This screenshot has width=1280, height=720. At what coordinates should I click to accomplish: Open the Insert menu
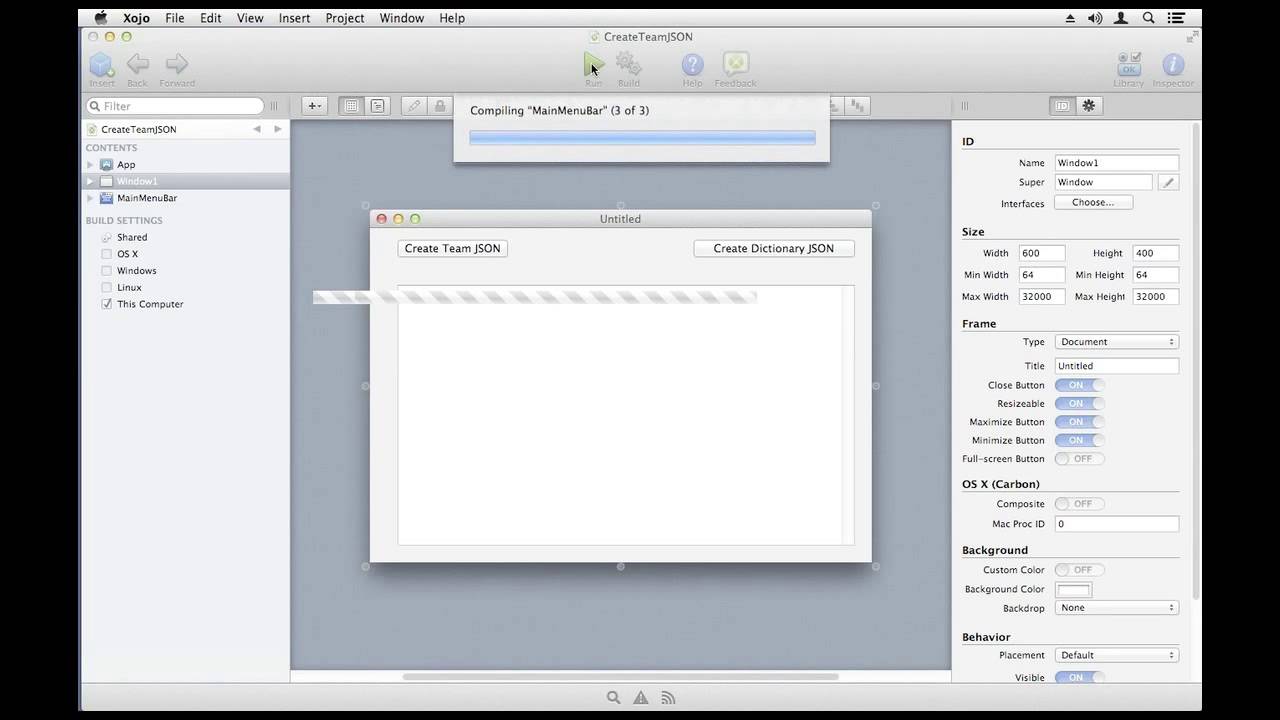(294, 18)
